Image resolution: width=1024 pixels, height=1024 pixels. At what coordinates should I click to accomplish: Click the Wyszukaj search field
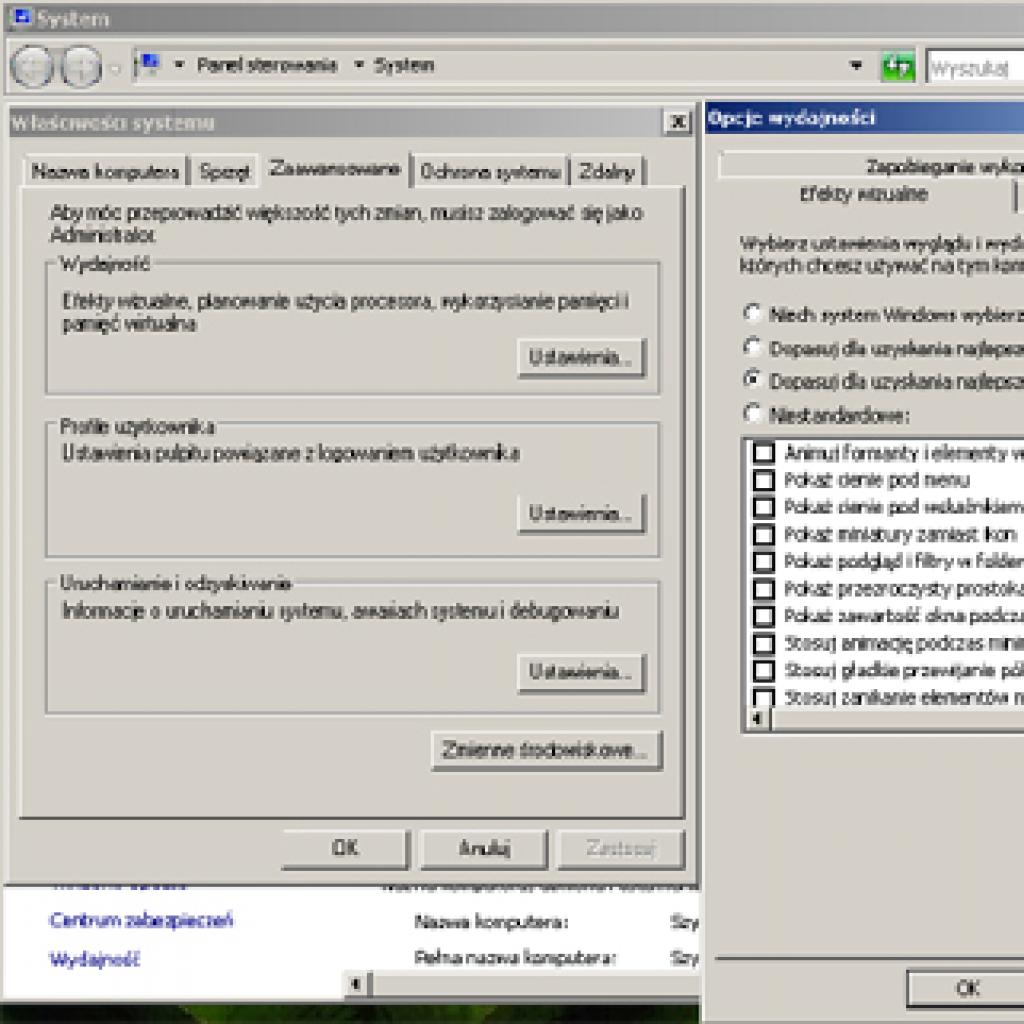pyautogui.click(x=976, y=67)
